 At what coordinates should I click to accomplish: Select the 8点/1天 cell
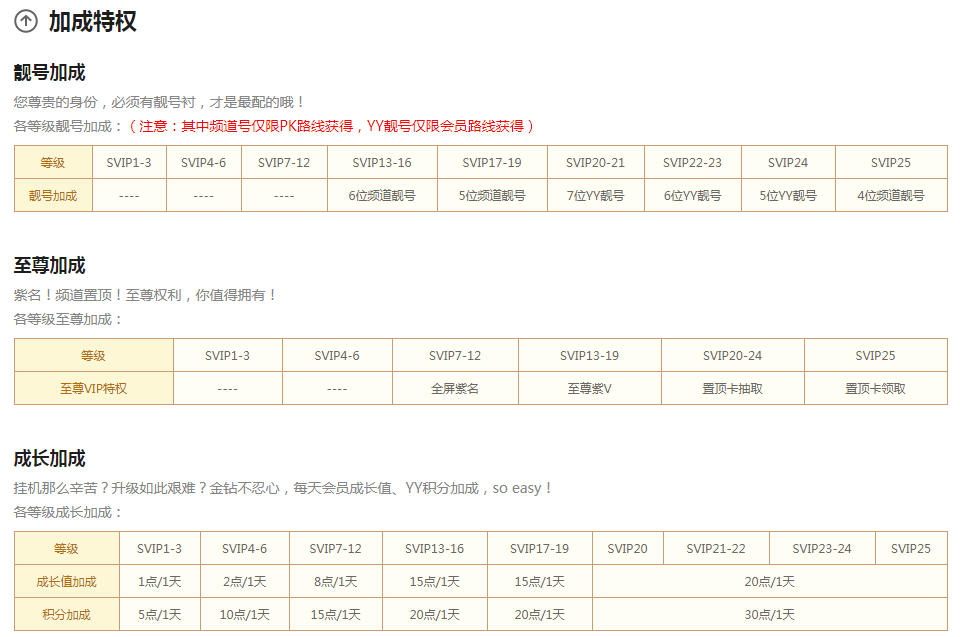[336, 581]
